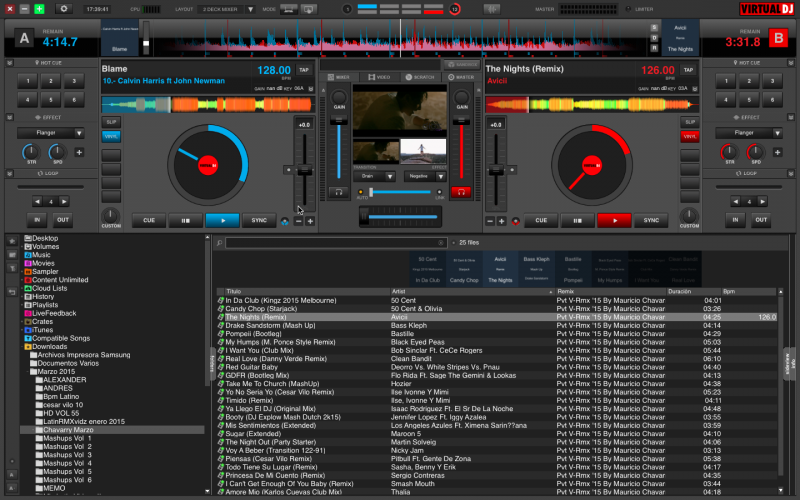This screenshot has height=500, width=800.
Task: Select track 'Sugar (Extended)' row
Action: pos(497,434)
